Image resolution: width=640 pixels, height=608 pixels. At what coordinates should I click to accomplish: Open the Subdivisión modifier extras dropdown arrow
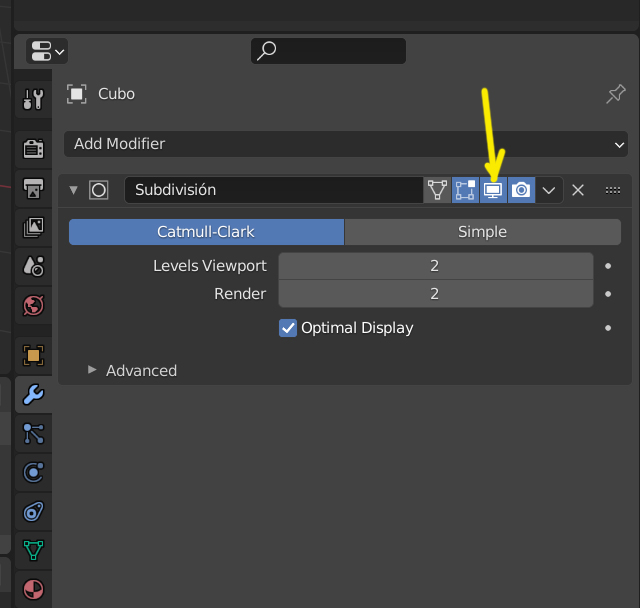549,190
